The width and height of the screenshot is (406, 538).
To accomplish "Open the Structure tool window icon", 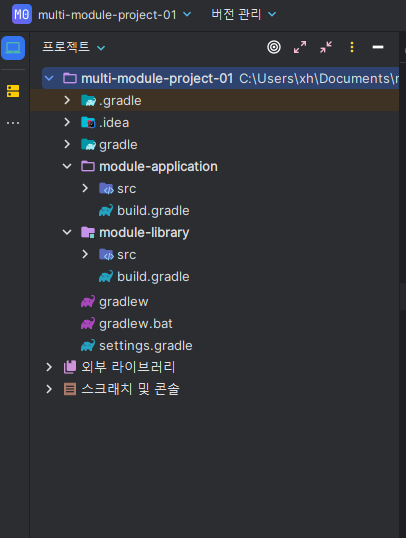I will click(13, 91).
